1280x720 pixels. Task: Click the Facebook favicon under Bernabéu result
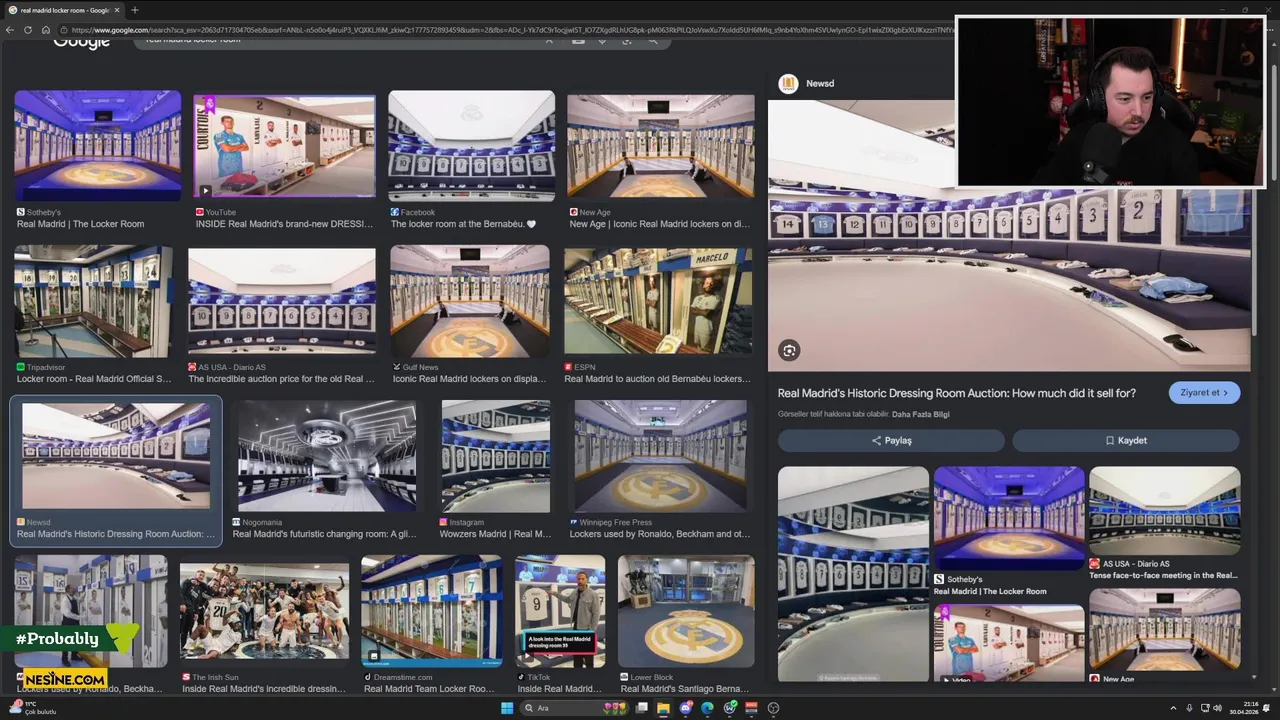click(x=395, y=212)
